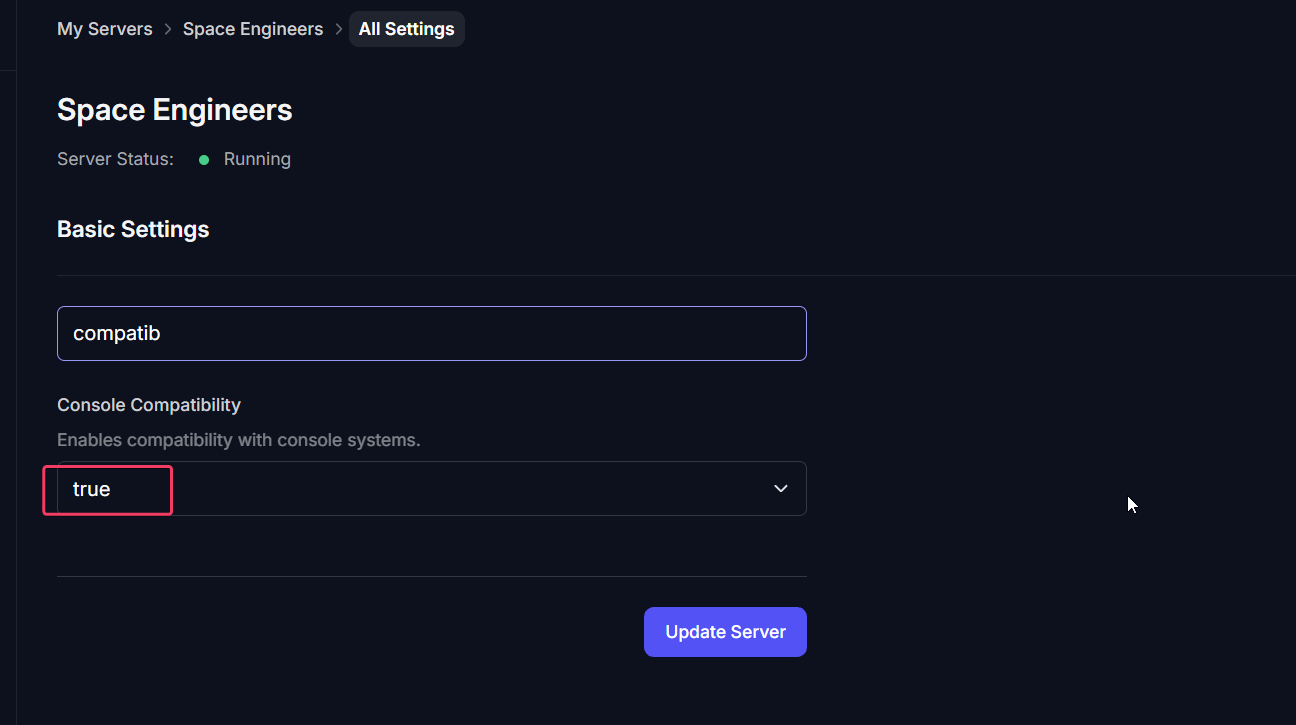Click the Space Engineers page title
The image size is (1296, 725).
pyautogui.click(x=174, y=110)
